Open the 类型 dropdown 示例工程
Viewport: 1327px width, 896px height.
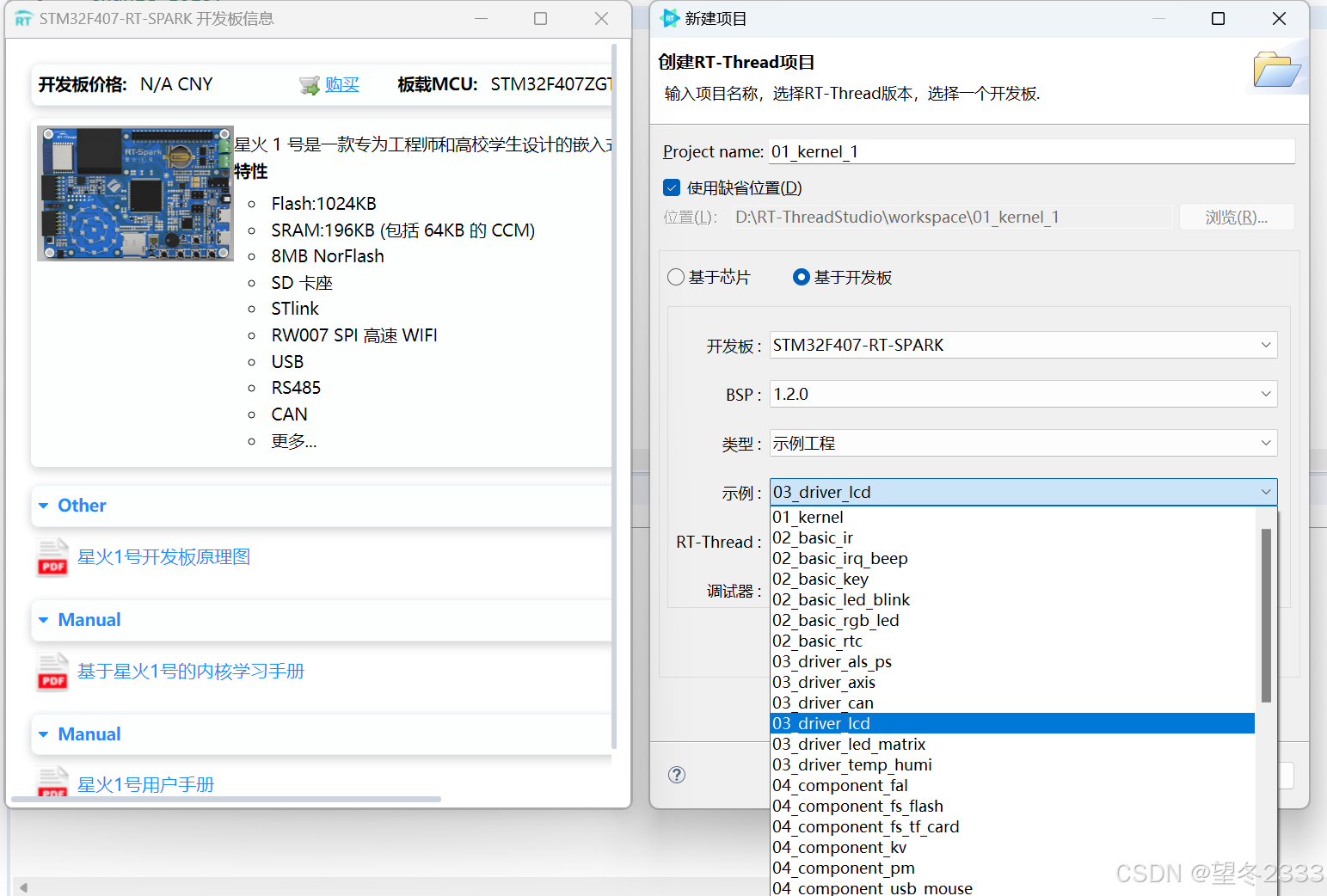click(1023, 443)
